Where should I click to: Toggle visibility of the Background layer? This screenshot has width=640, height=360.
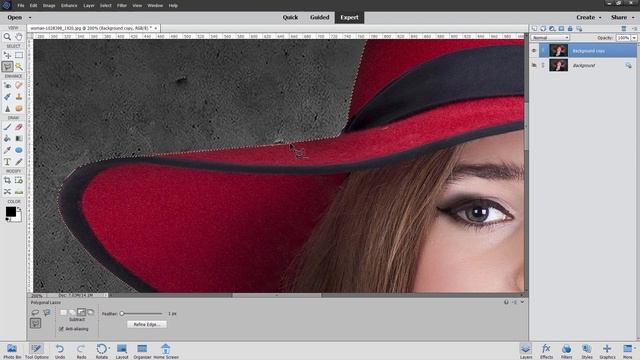(534, 65)
